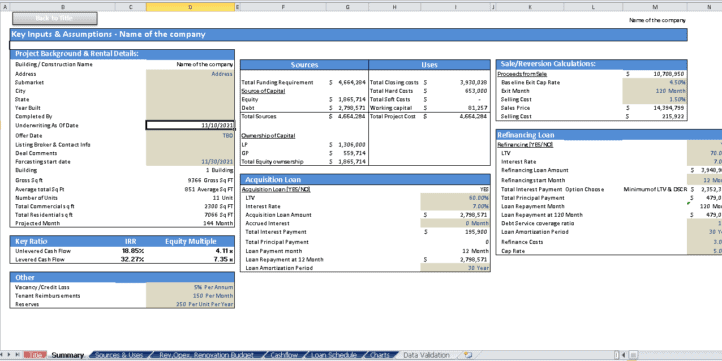Click the last sheet navigation arrow

click(x=17, y=355)
